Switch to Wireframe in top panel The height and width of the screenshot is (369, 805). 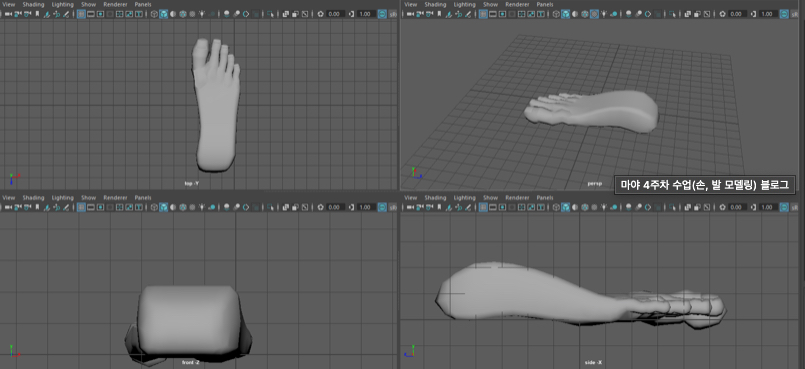[x=154, y=14]
